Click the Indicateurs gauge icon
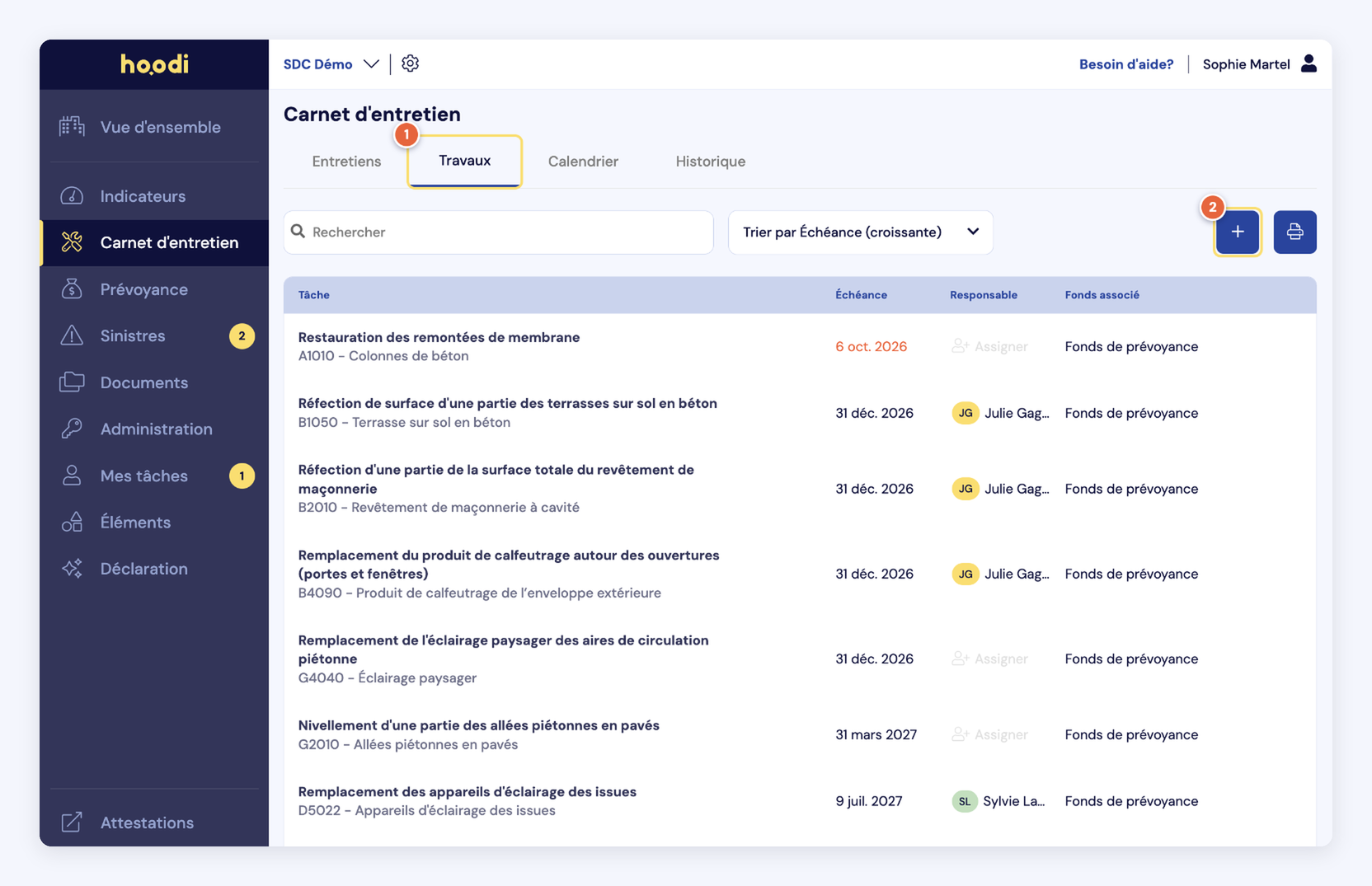This screenshot has width=1372, height=886. point(72,196)
